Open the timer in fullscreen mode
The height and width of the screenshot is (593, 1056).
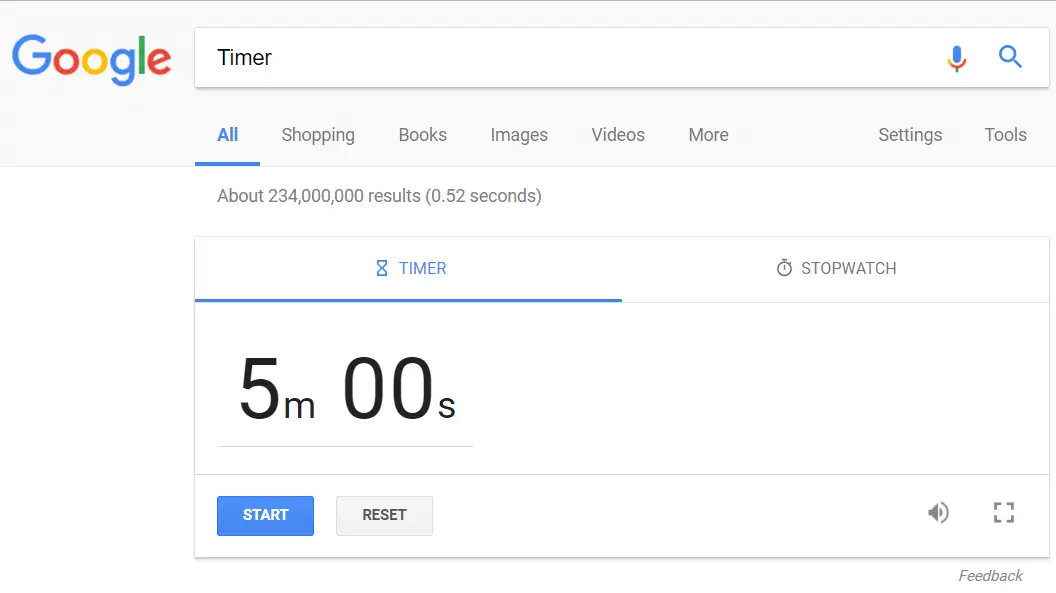[1003, 513]
